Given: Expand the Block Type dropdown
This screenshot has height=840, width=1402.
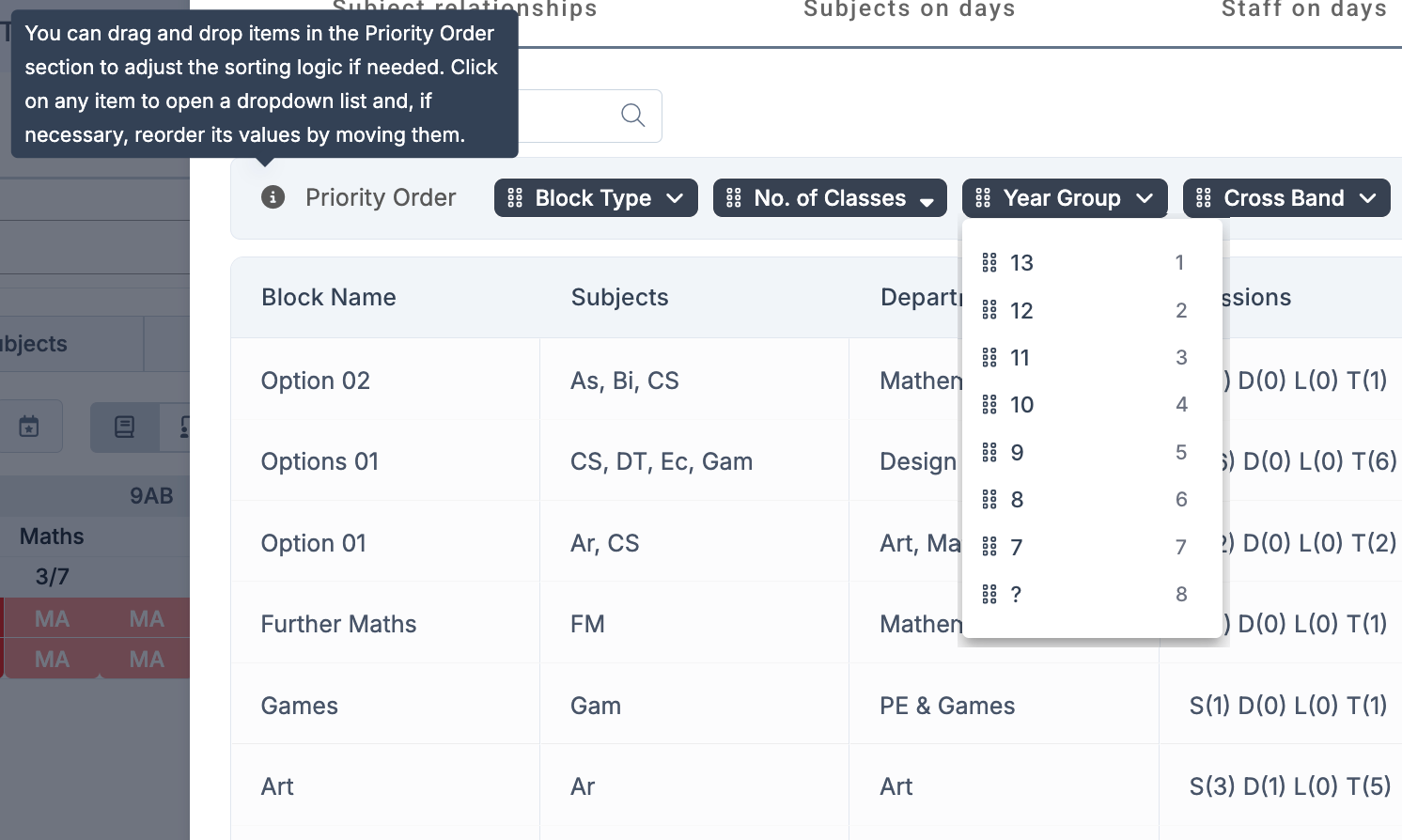Looking at the screenshot, I should pos(674,198).
